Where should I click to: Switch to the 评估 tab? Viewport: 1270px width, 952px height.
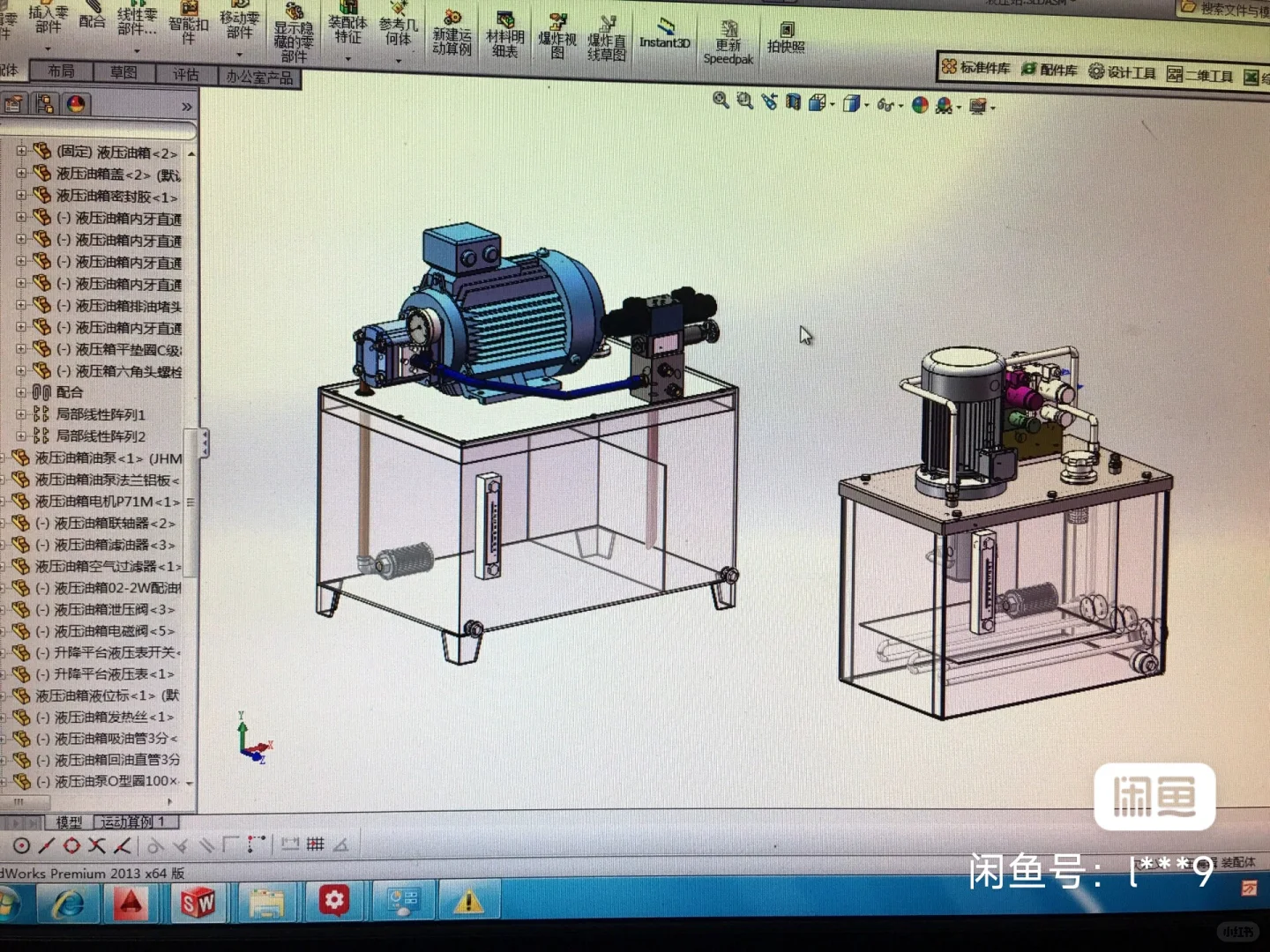coord(185,75)
